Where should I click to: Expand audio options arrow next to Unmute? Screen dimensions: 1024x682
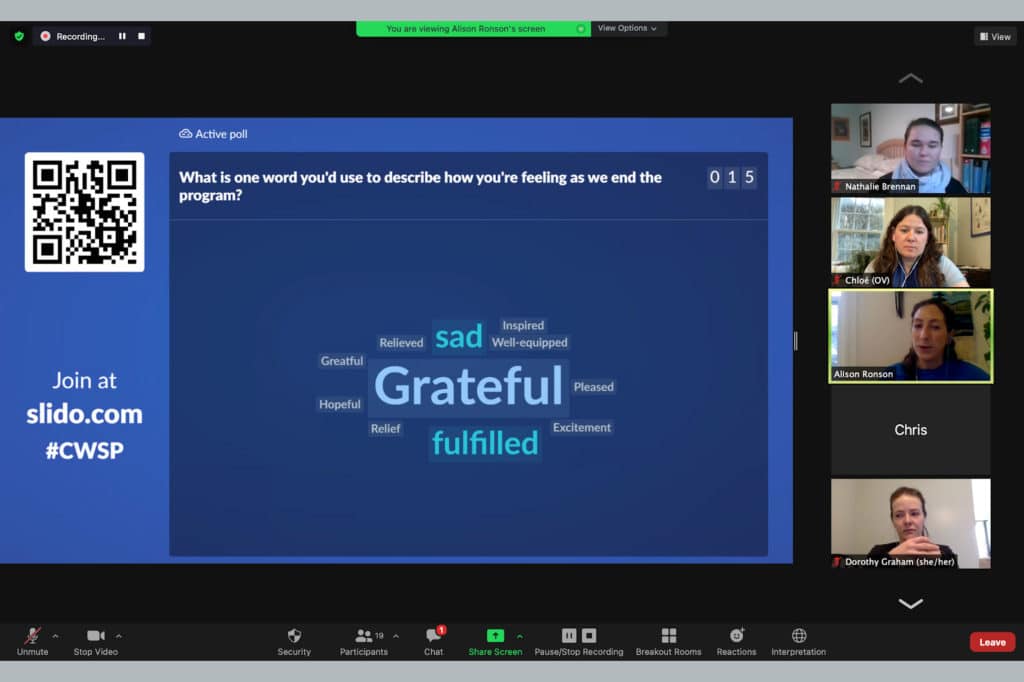click(x=55, y=636)
